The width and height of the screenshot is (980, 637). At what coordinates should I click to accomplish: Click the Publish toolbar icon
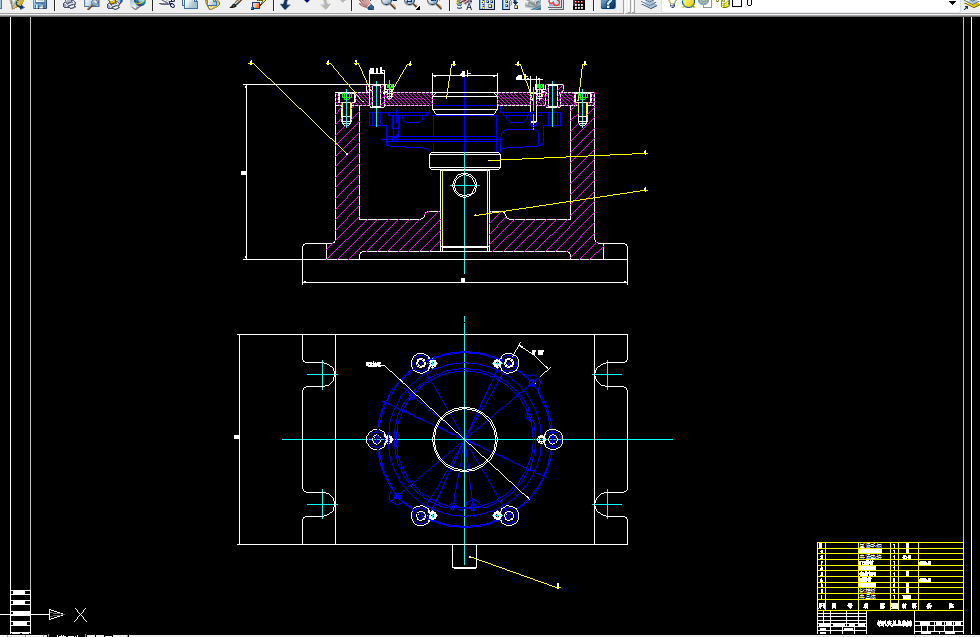point(114,4)
